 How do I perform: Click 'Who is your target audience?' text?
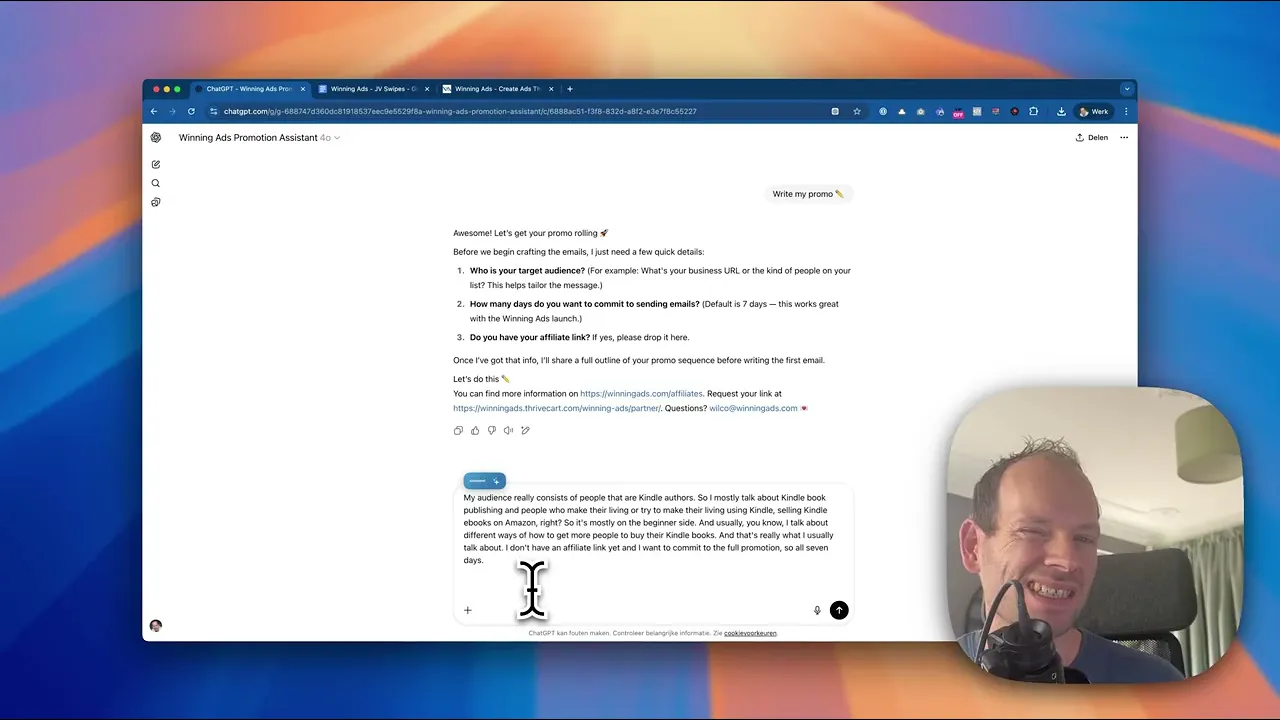click(x=527, y=271)
